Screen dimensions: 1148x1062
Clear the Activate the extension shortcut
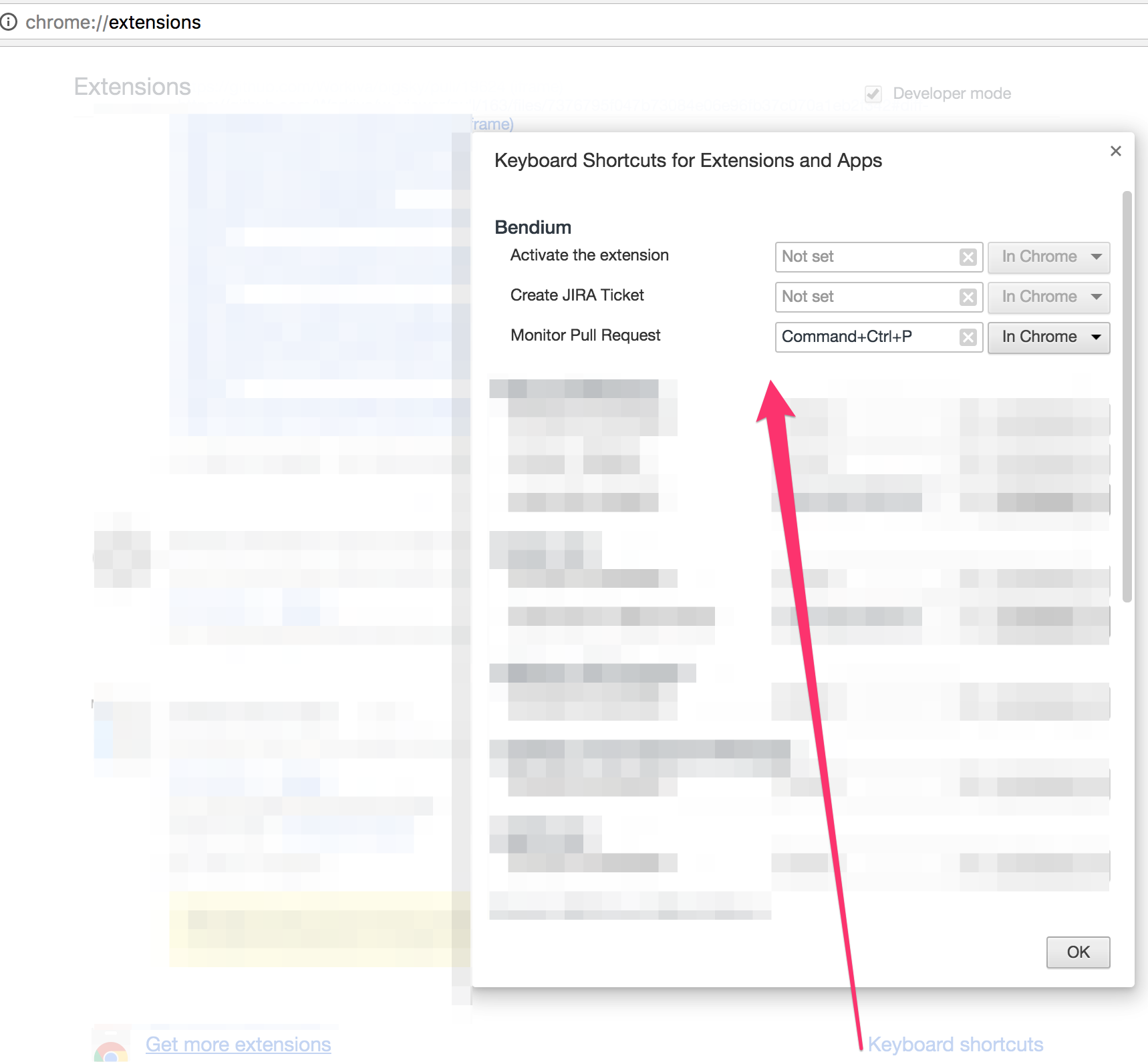click(968, 257)
